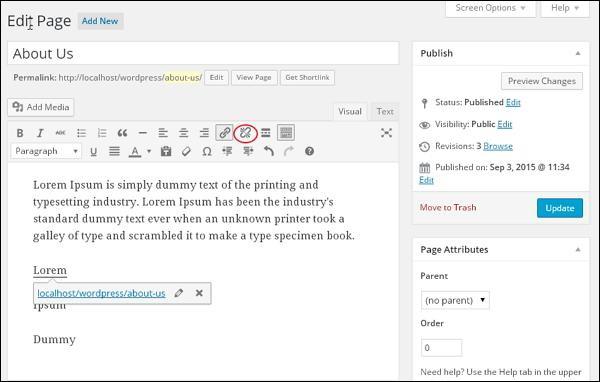Undo the last edit

coord(269,152)
